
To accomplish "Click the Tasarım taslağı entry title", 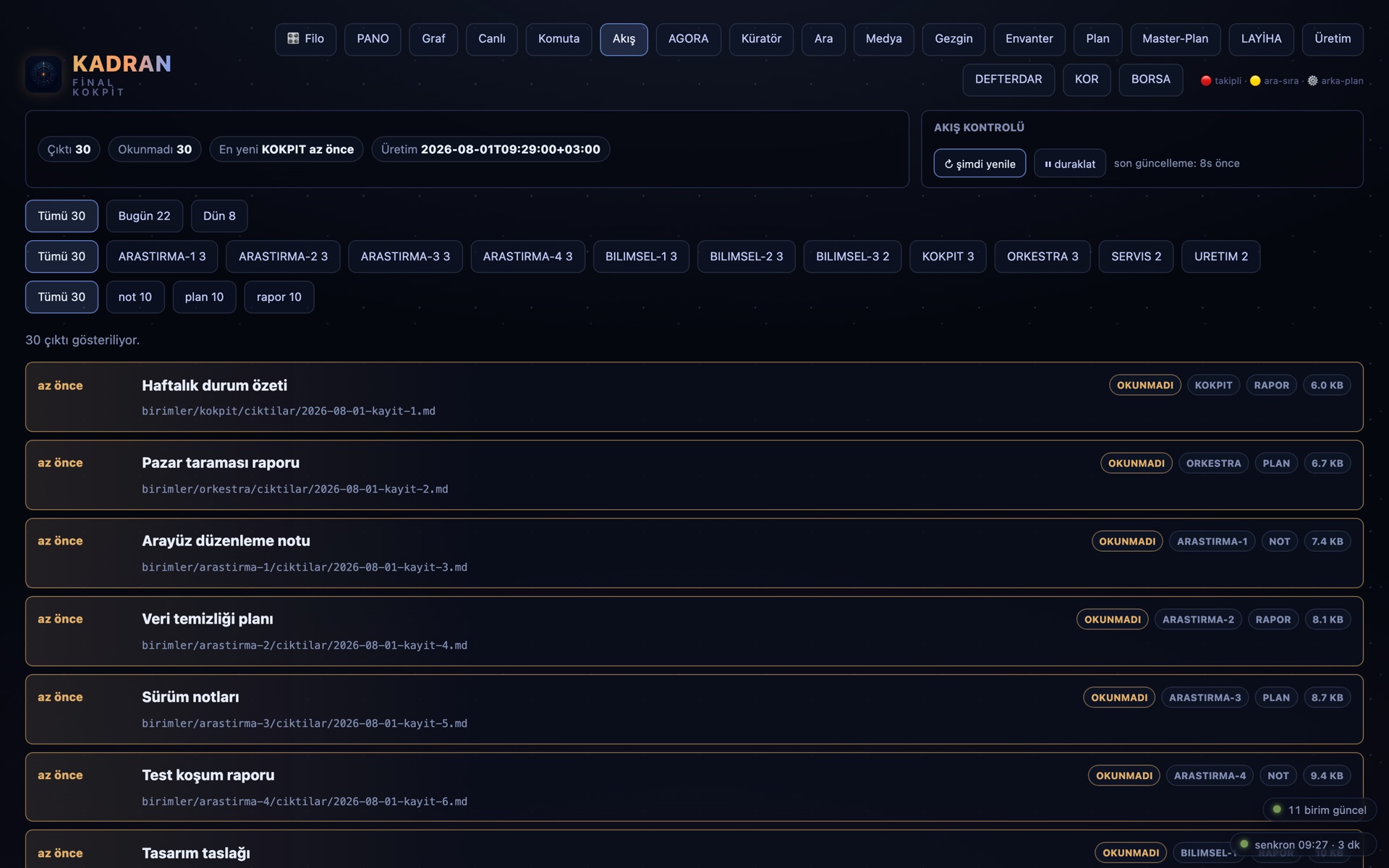I will tap(196, 853).
